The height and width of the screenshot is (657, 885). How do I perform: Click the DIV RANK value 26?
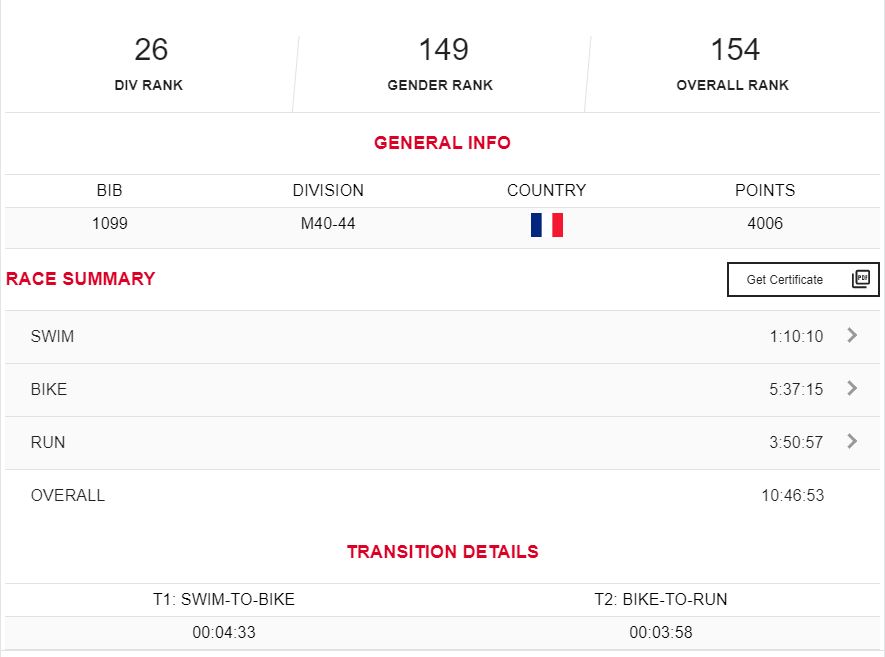point(151,50)
